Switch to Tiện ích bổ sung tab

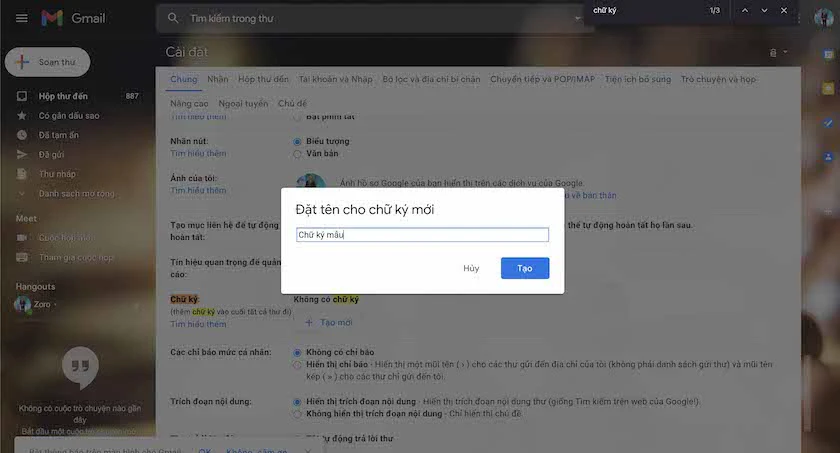(x=638, y=79)
